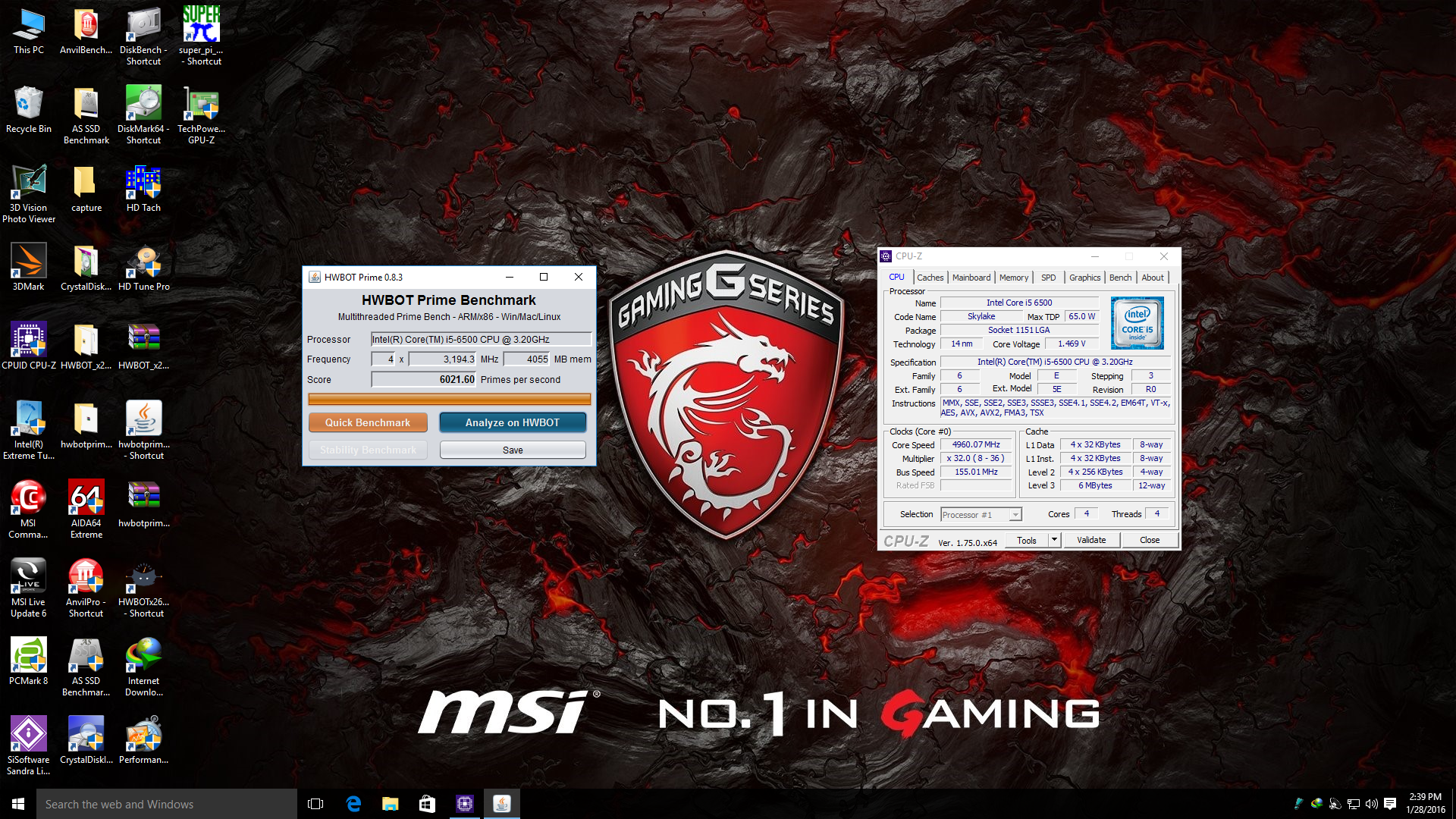Click the Frequency MHz field showing 3,194.3
The image size is (1456, 819).
click(442, 359)
